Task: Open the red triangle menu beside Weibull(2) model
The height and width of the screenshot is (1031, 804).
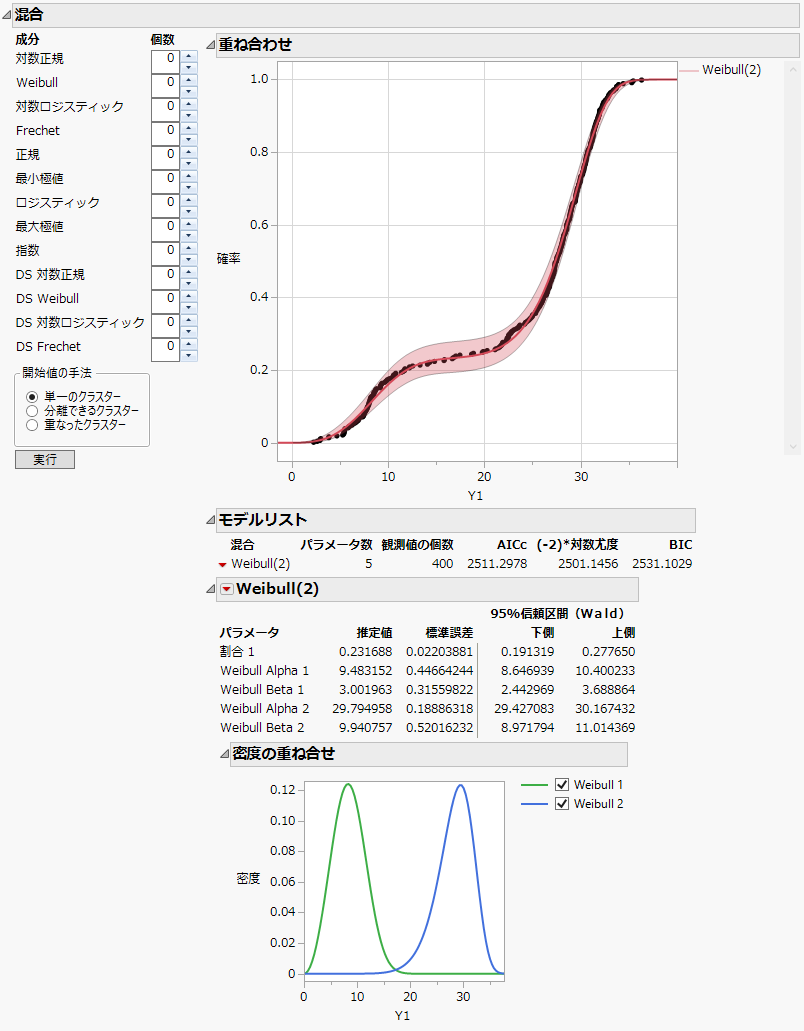Action: [x=220, y=563]
